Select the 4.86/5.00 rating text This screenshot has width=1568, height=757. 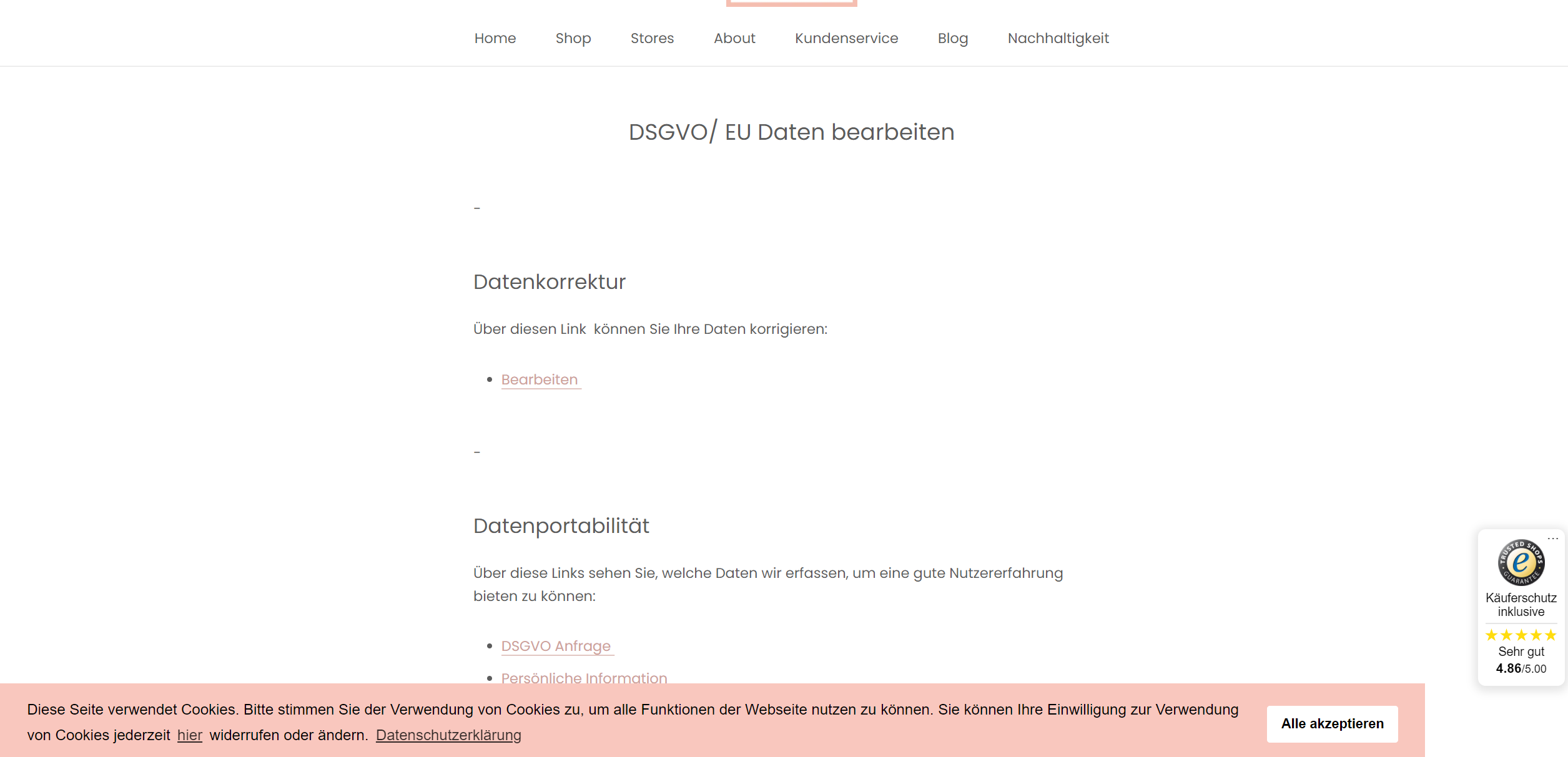1521,668
